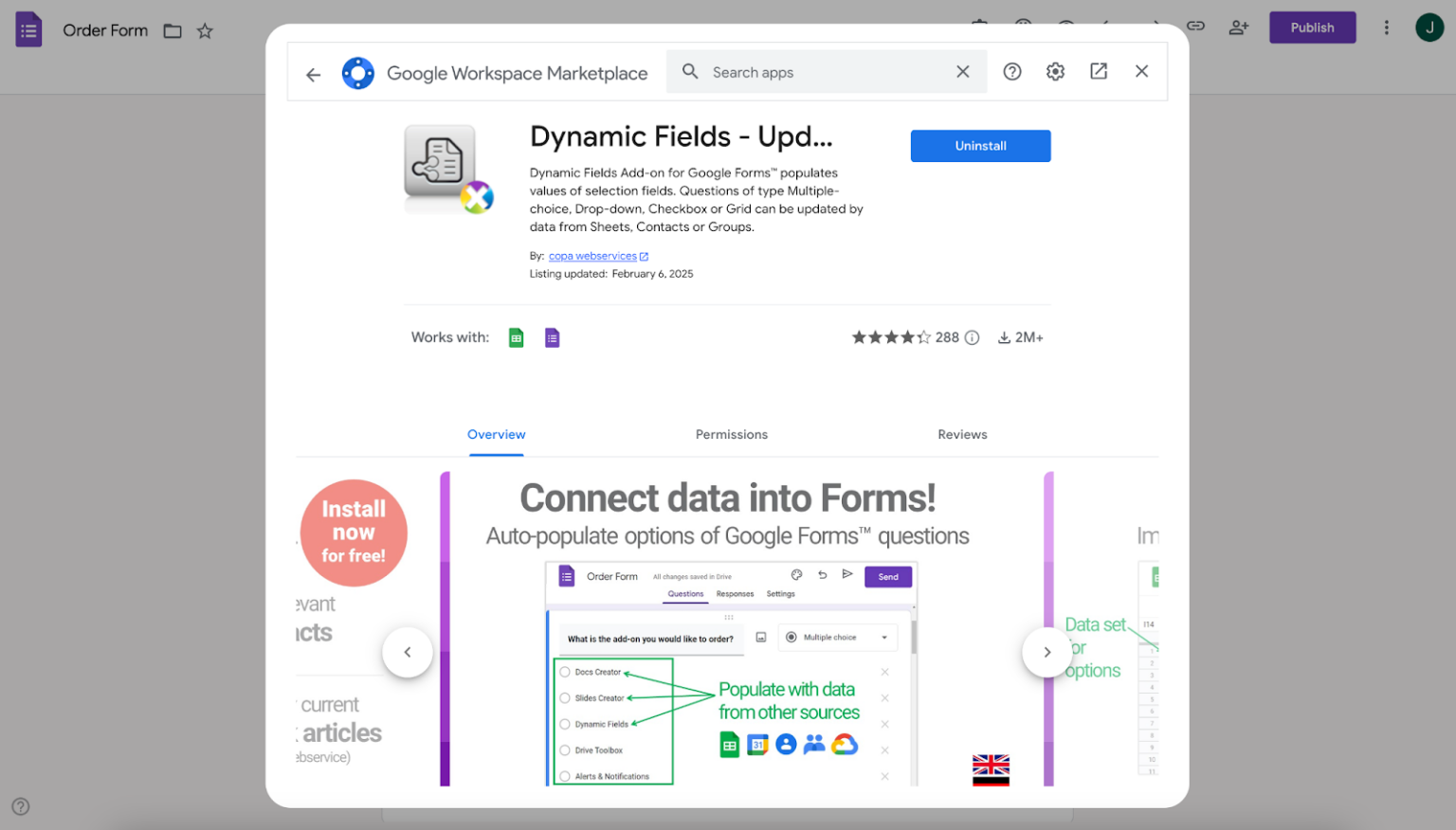Go back a slide using the left chevron
This screenshot has height=830, width=1456.
pyautogui.click(x=408, y=652)
